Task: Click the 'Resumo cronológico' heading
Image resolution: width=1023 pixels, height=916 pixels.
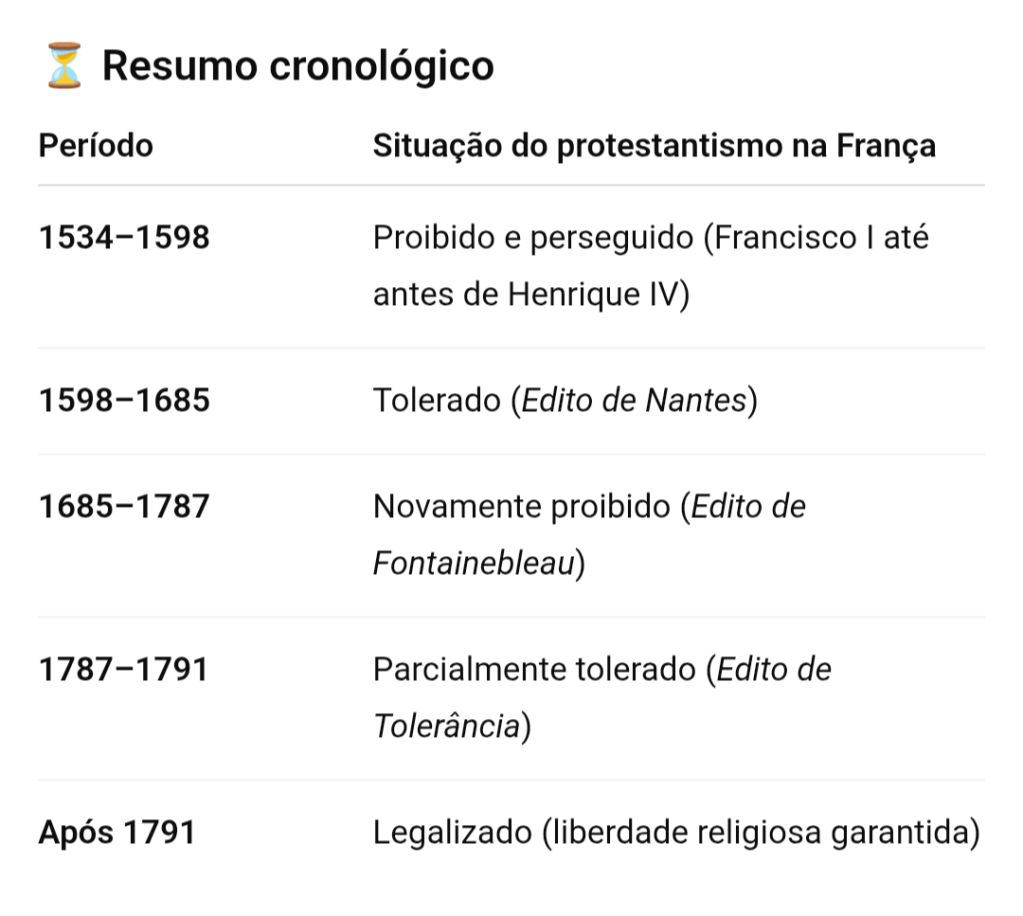Action: click(298, 66)
